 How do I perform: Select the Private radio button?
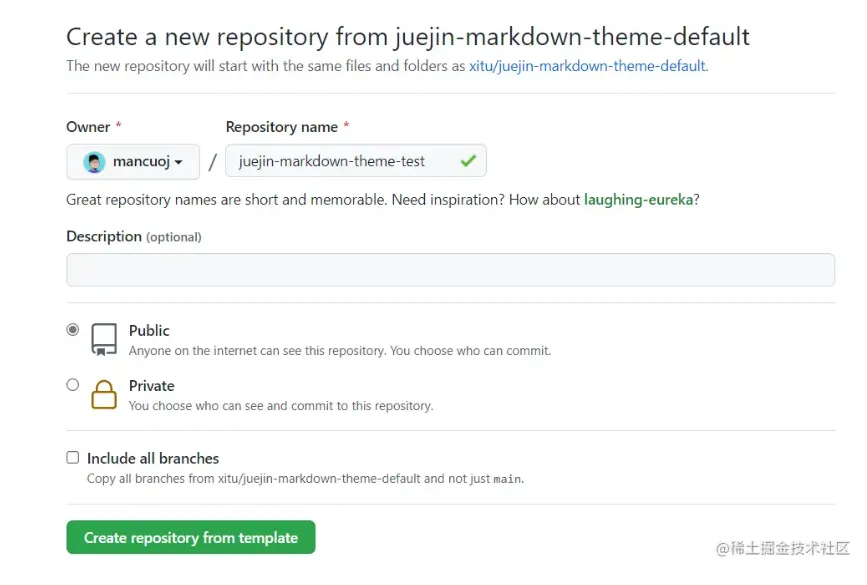[72, 384]
